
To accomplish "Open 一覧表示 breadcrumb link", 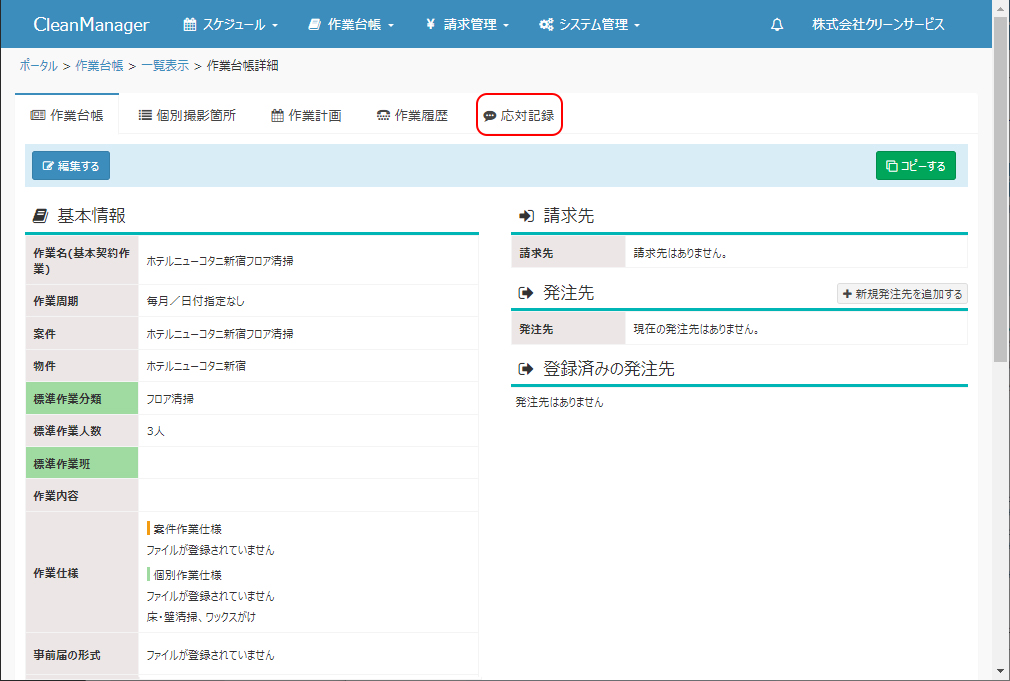I will (x=165, y=66).
